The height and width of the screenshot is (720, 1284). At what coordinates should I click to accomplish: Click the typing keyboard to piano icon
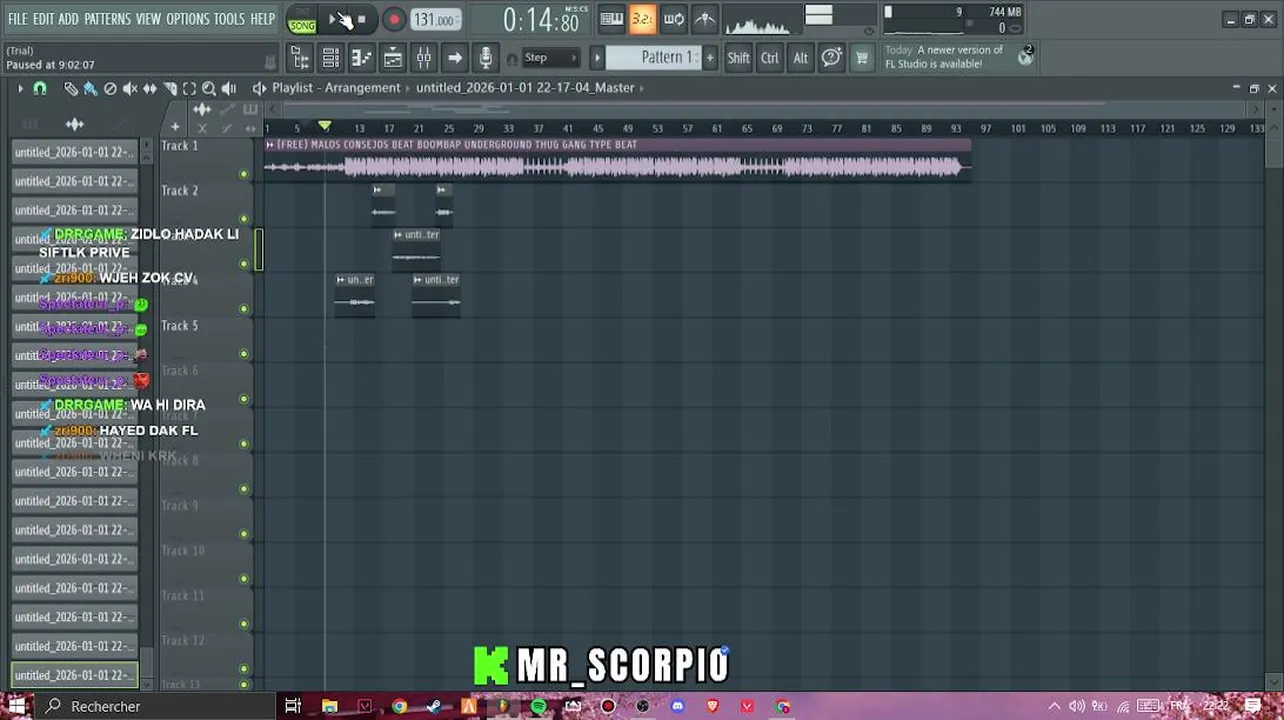pos(612,19)
